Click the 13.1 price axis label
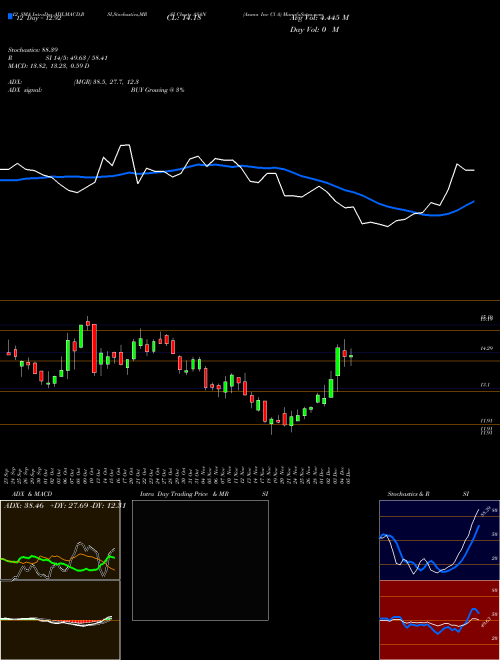The height and width of the screenshot is (660, 500). coord(486,385)
